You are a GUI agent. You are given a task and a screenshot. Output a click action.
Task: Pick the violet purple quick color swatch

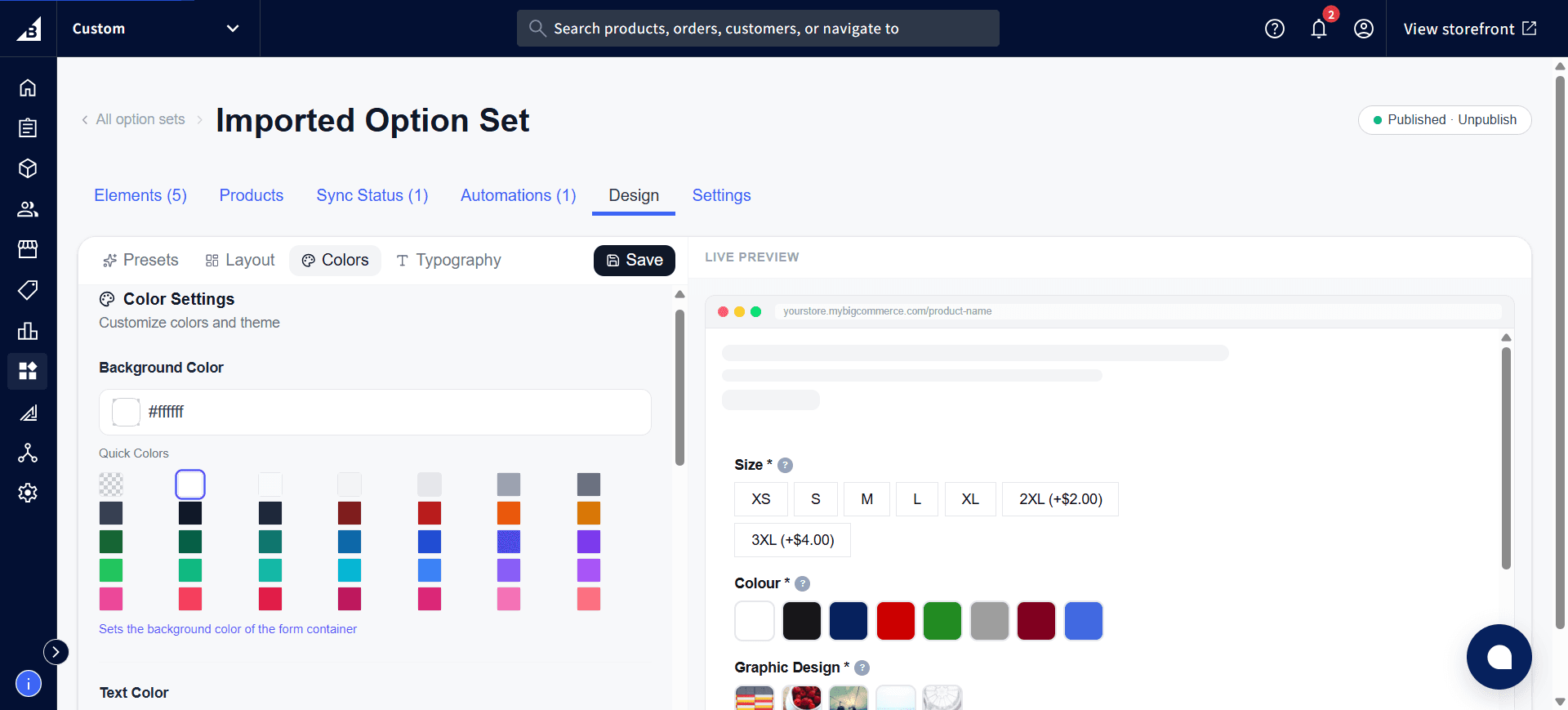click(589, 542)
